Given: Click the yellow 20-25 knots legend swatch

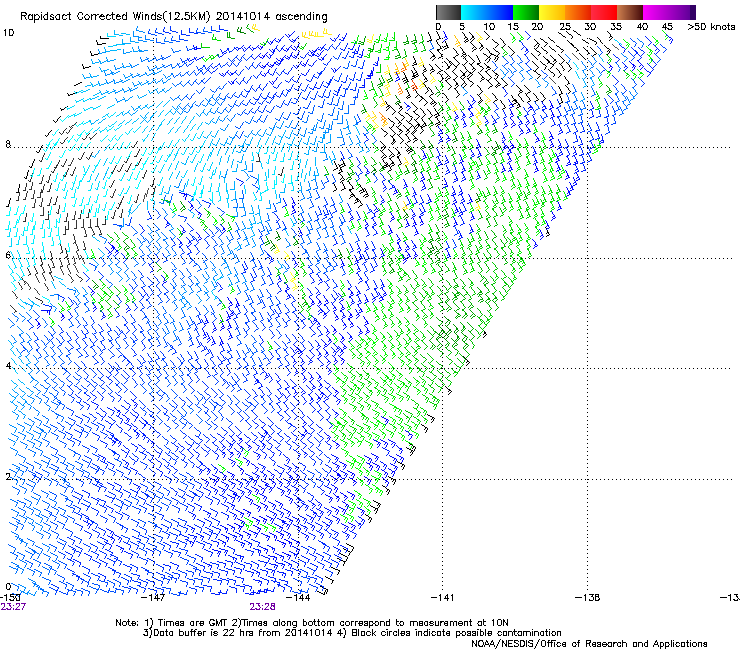Looking at the screenshot, I should tap(552, 12).
